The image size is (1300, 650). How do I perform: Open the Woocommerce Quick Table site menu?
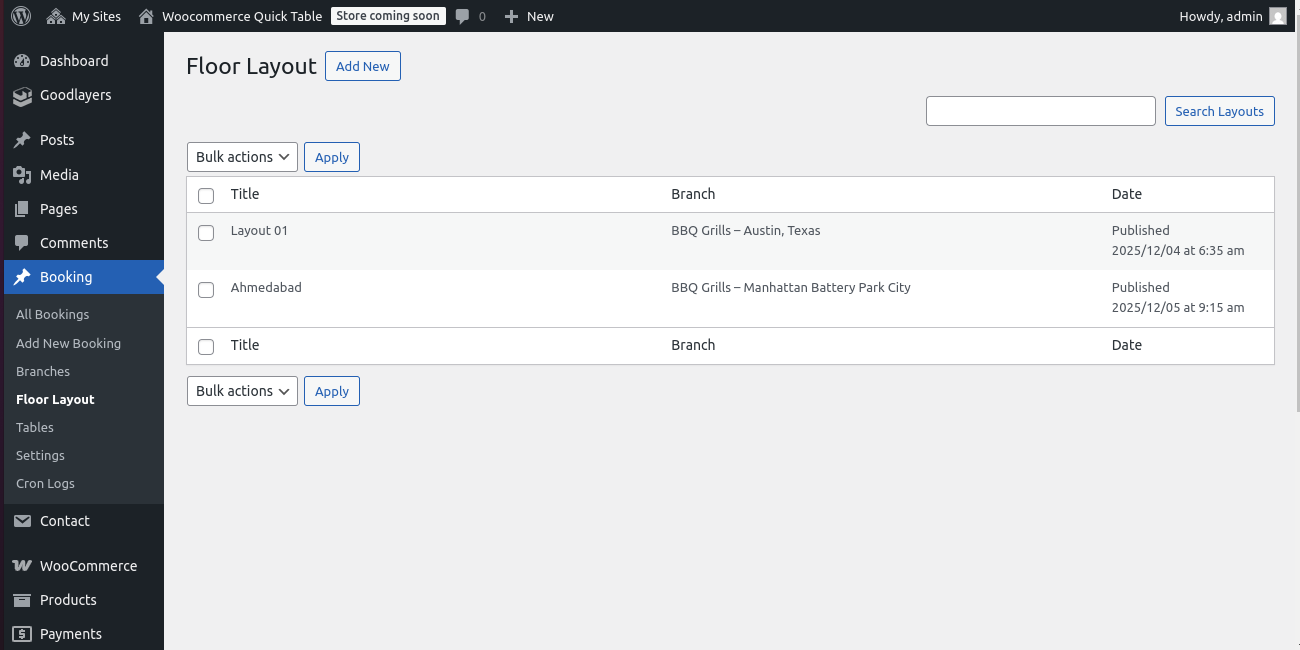point(230,16)
